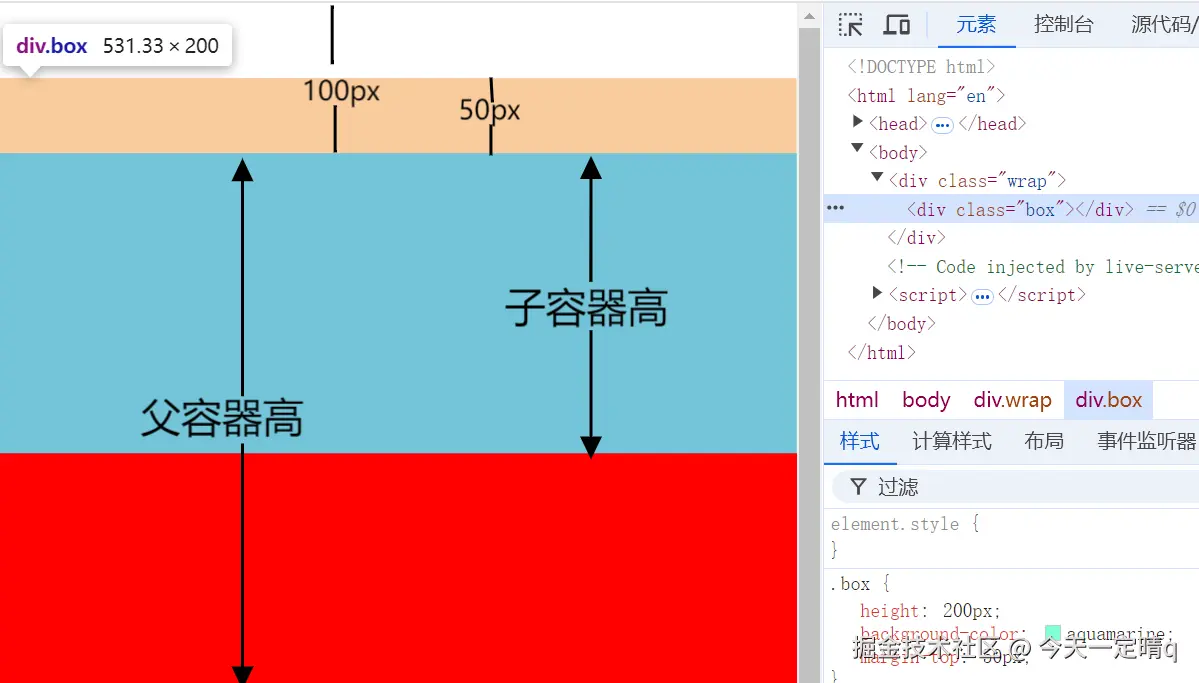1199x683 pixels.
Task: Switch to the 计算样式 tab
Action: [x=951, y=440]
